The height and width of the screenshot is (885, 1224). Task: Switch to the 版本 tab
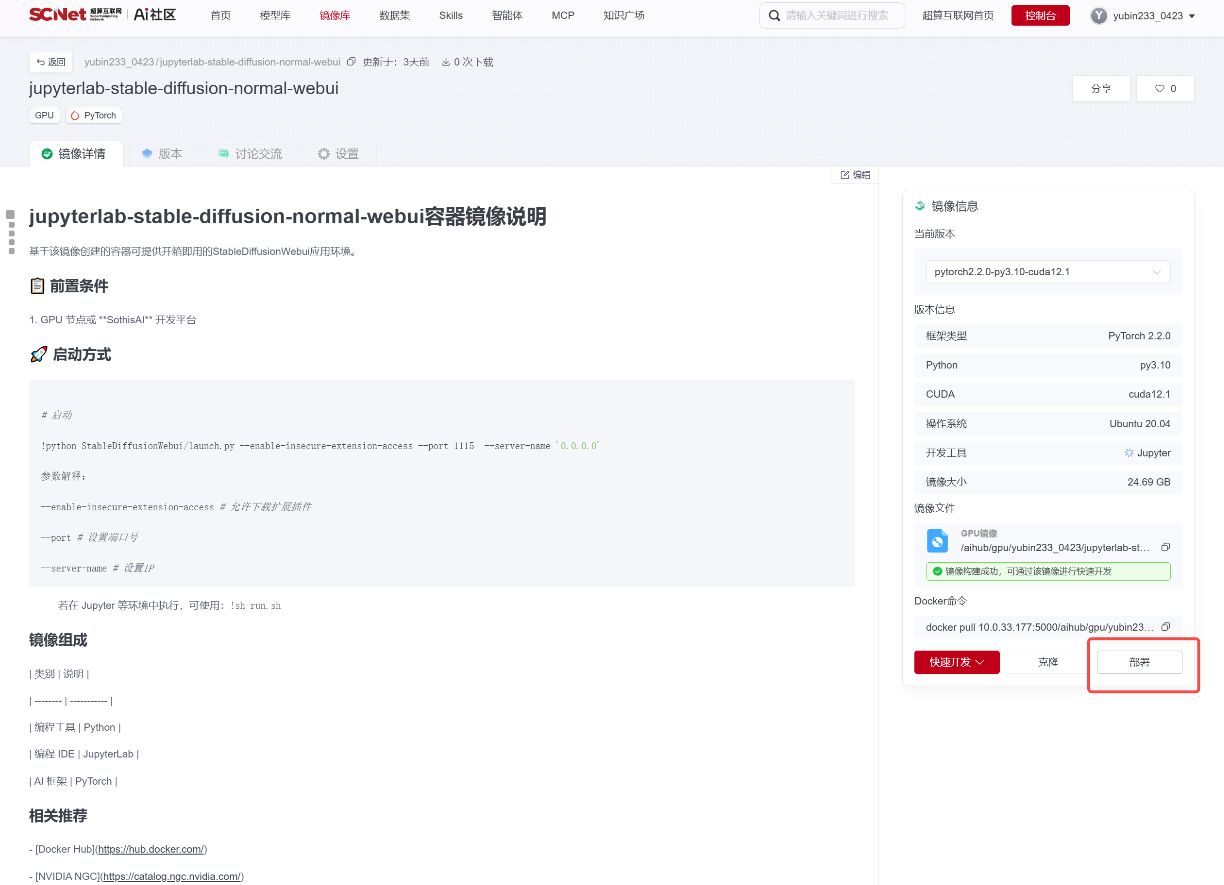coord(162,154)
